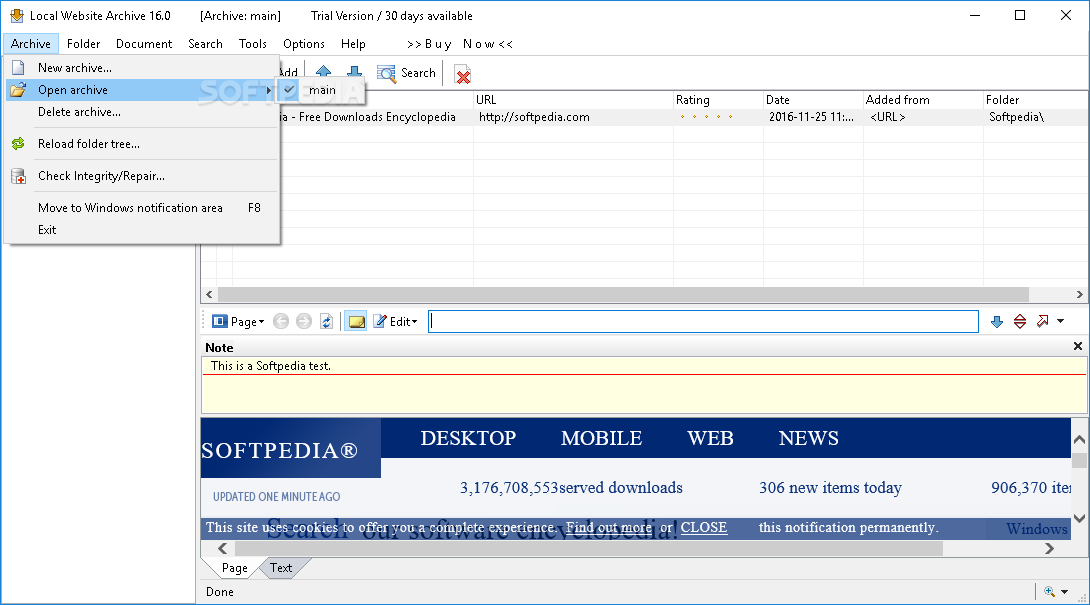
Task: Click the Folder column header
Action: [1035, 100]
